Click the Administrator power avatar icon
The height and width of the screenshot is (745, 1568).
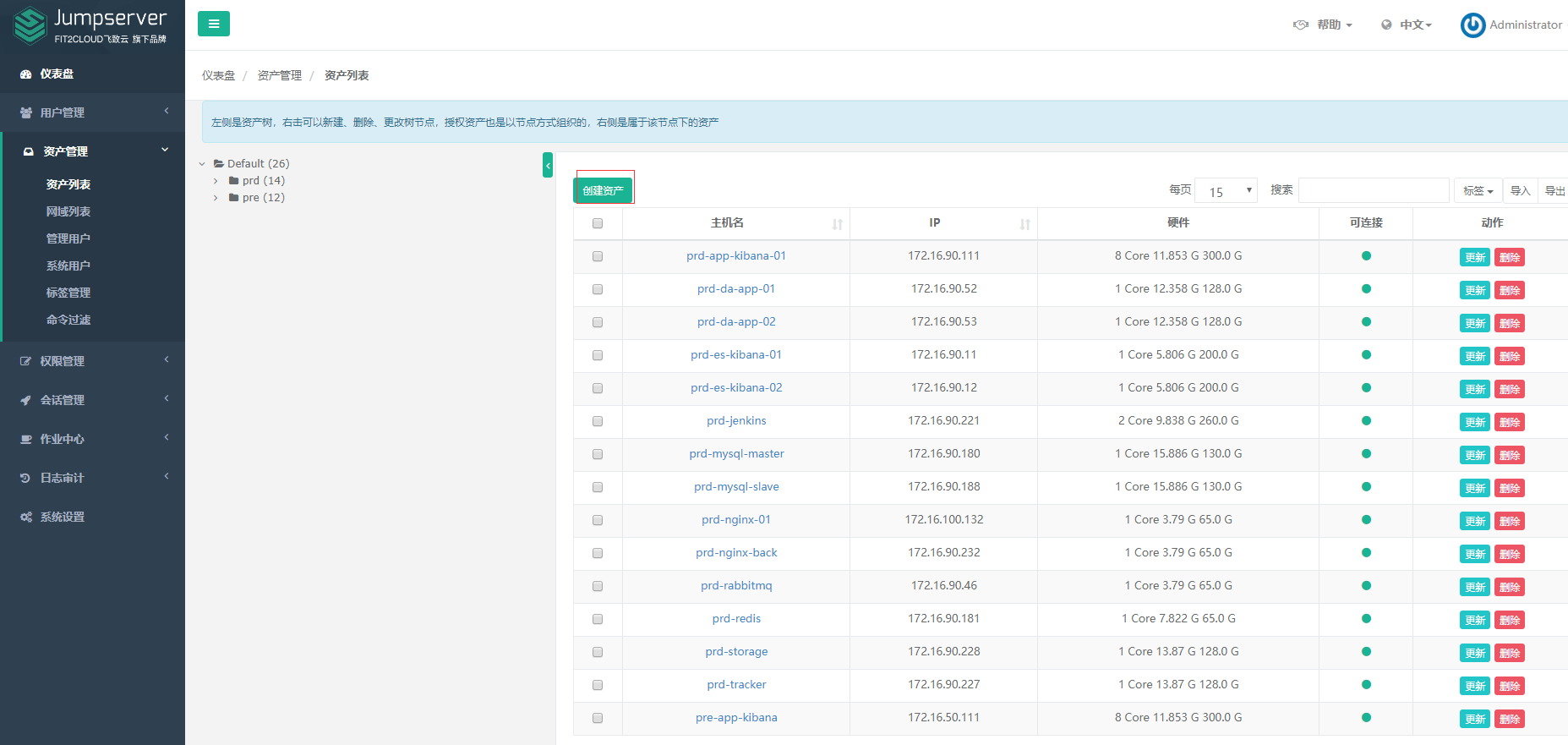1472,25
